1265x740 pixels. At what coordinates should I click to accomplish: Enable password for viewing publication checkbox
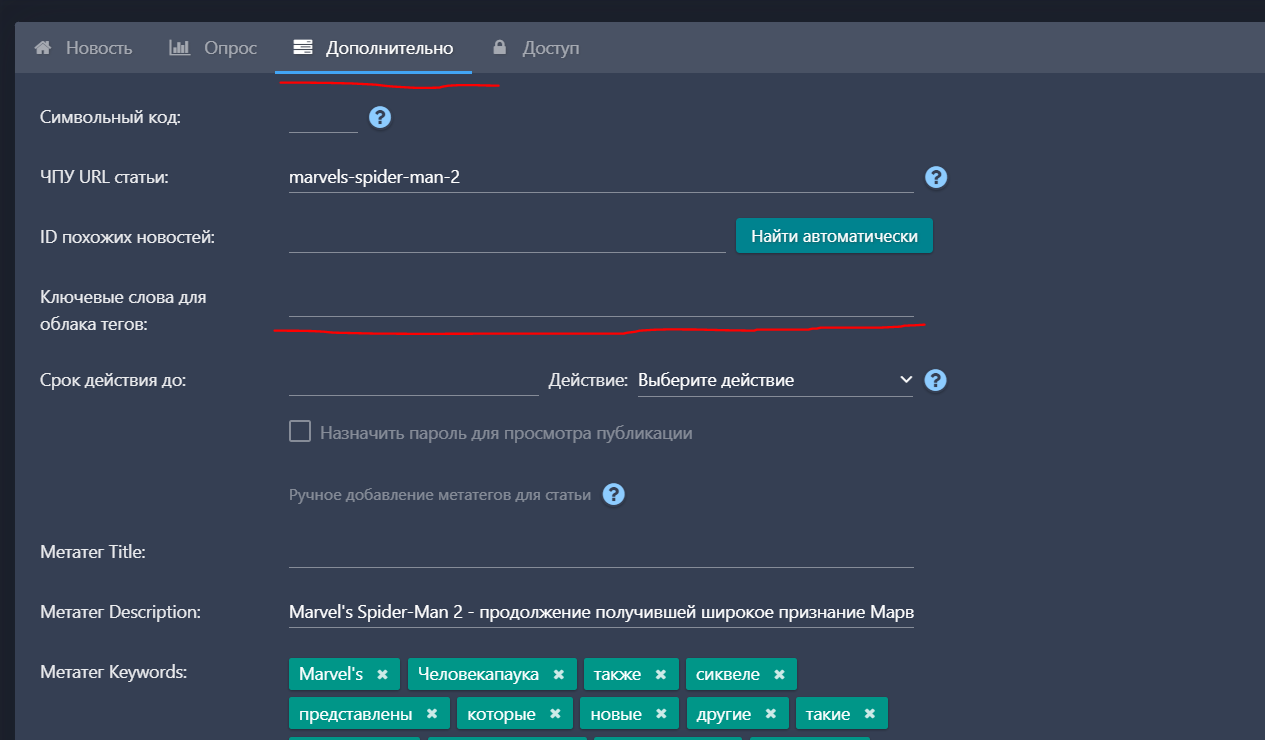300,432
